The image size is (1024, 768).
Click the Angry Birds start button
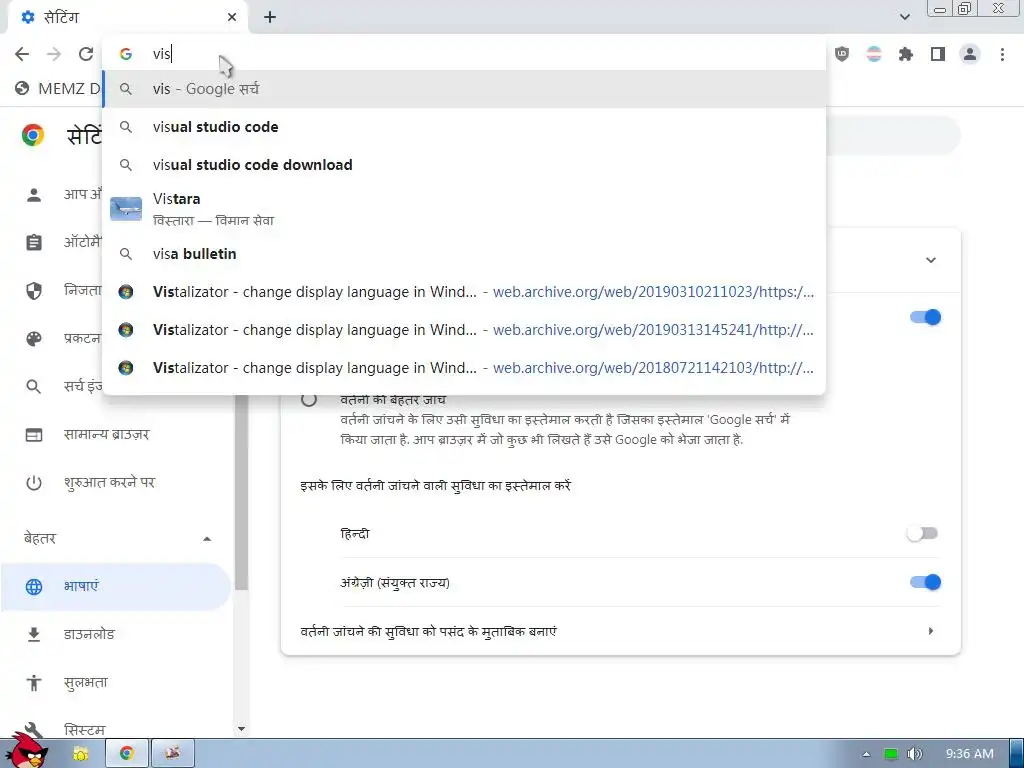[25, 750]
